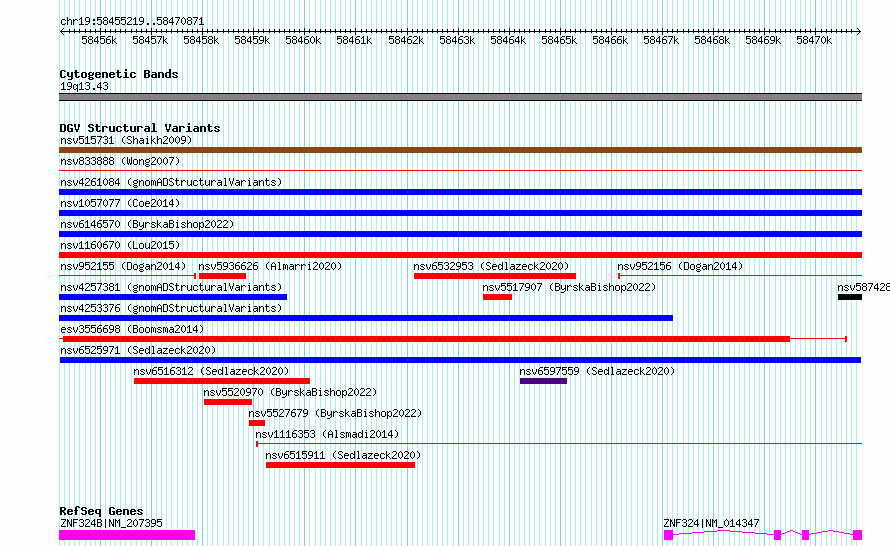The height and width of the screenshot is (546, 890).
Task: Click label nsv4261084 (gnomADStructuralVariants)
Action: (x=171, y=182)
